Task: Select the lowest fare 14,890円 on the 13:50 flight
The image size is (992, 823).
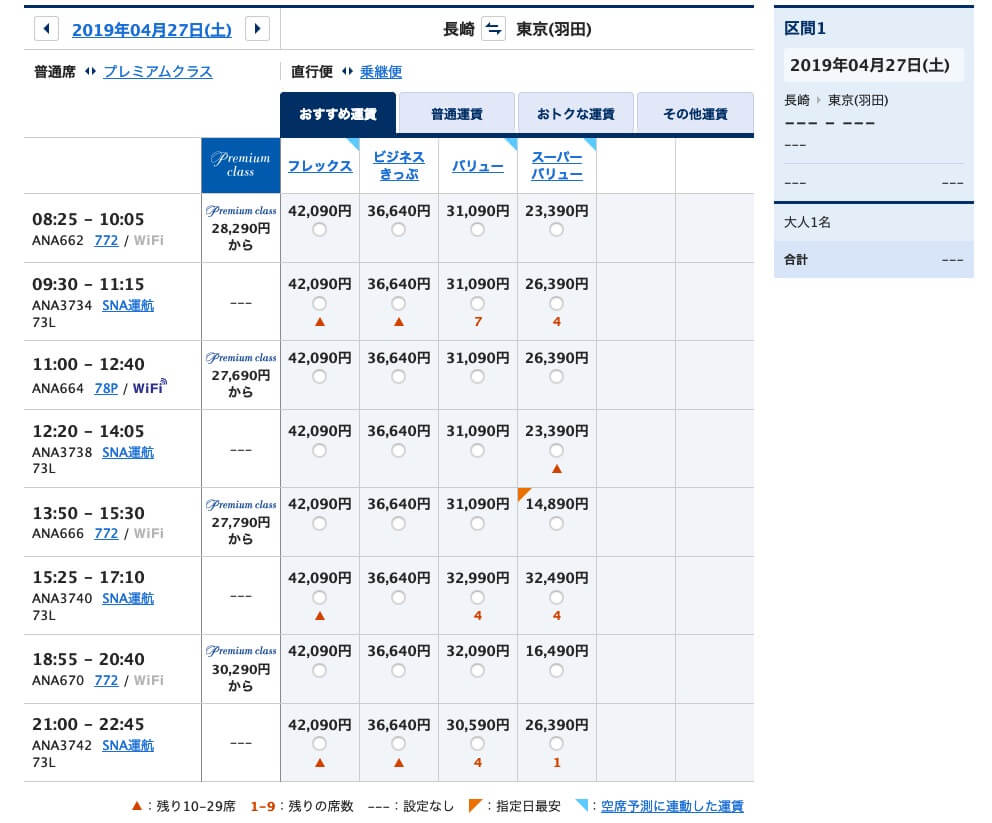Action: tap(556, 524)
